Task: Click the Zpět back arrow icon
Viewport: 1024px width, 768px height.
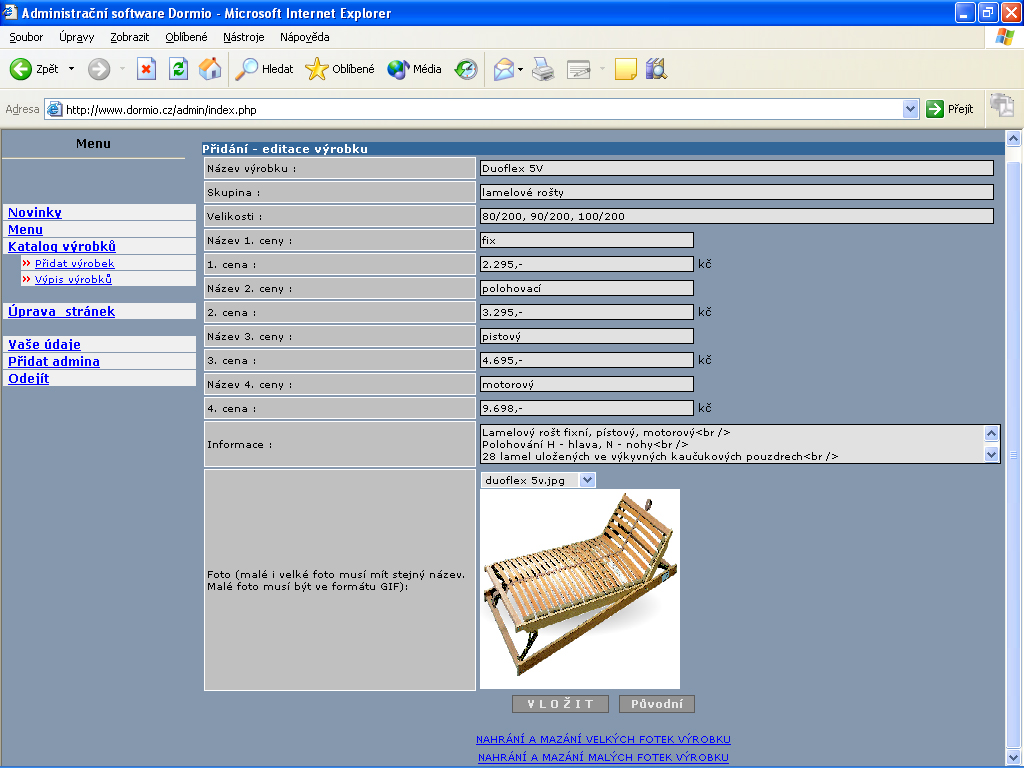Action: (21, 69)
